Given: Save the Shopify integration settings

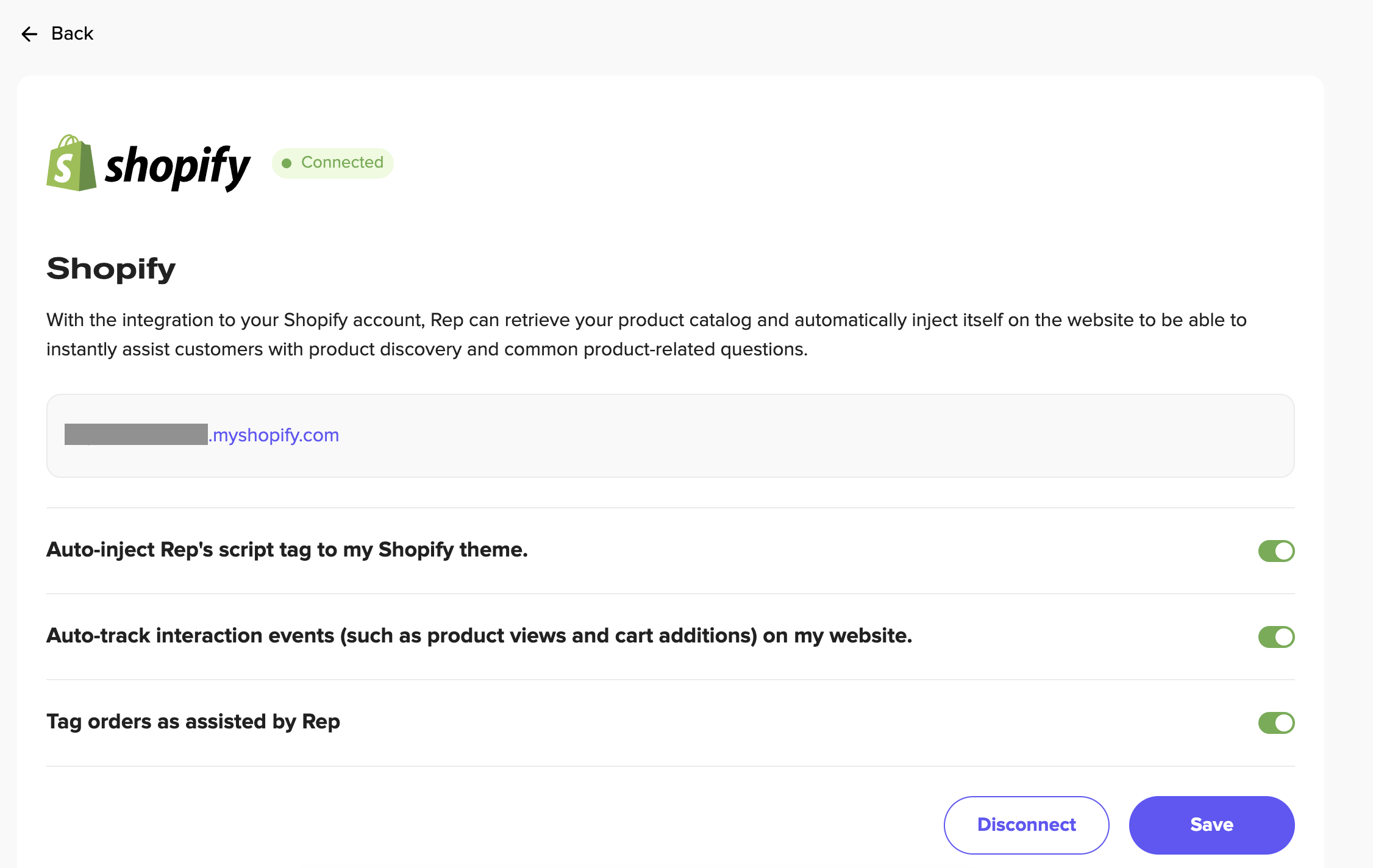Looking at the screenshot, I should (1211, 825).
